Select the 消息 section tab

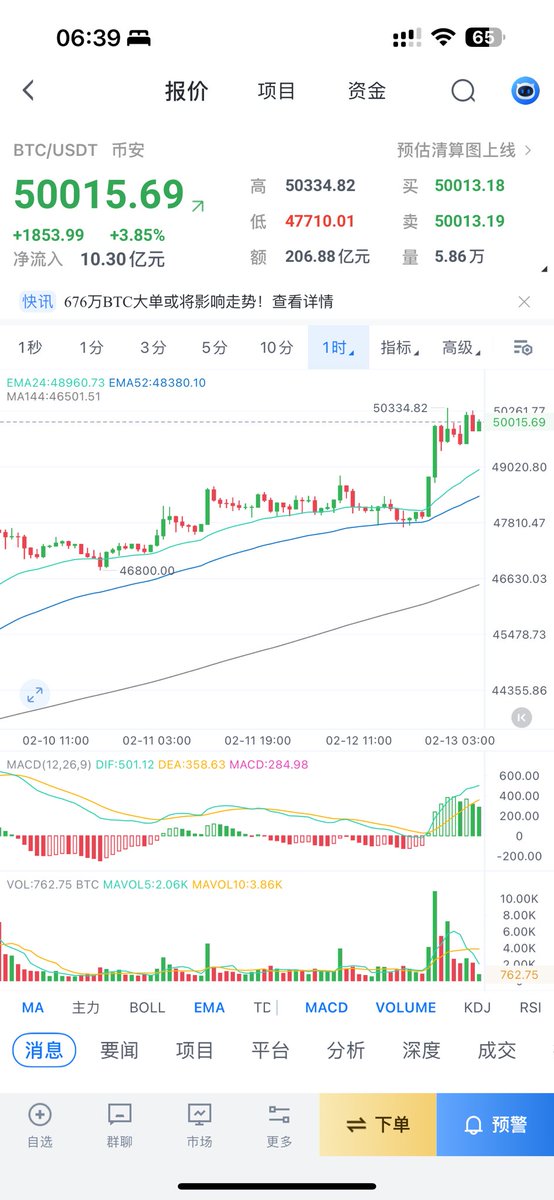pos(43,1050)
